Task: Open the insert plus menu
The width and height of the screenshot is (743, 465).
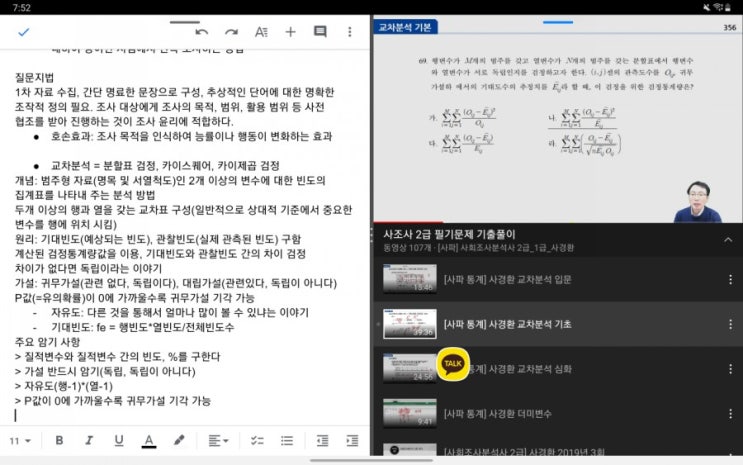Action: [x=290, y=32]
